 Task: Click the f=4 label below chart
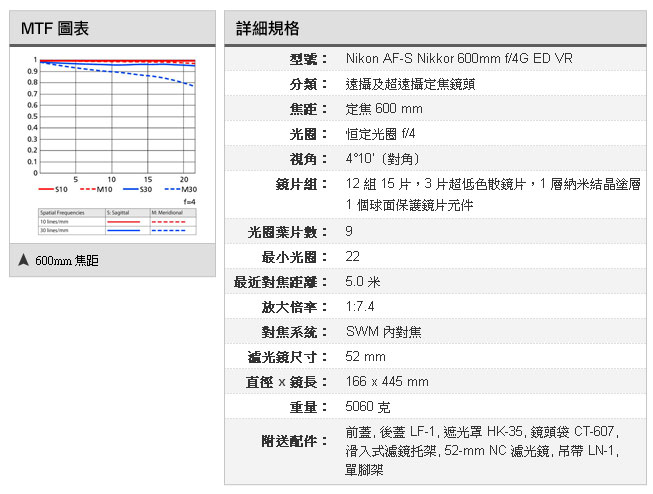click(189, 202)
